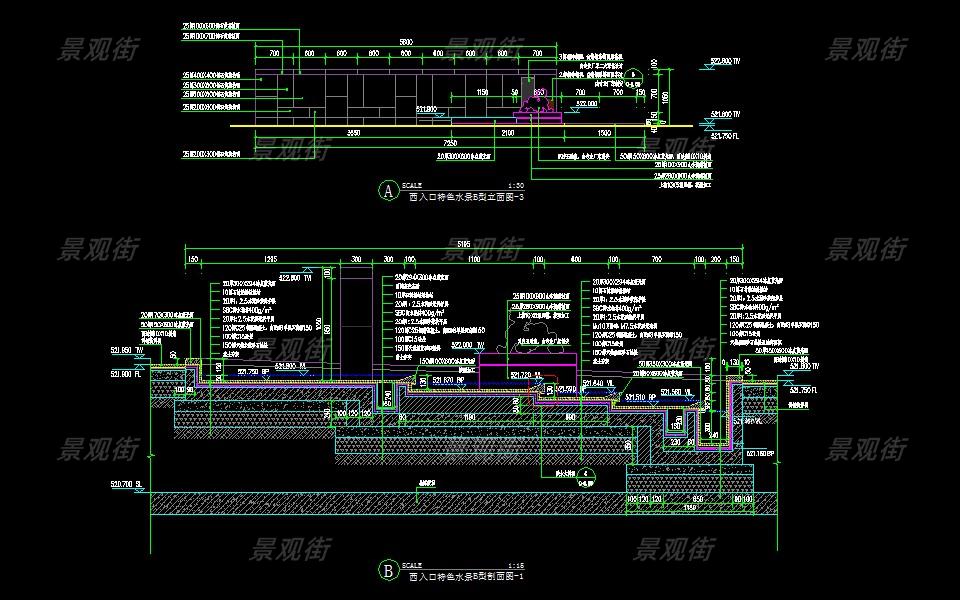
Task: Select the title text beside marker B
Action: pos(467,577)
